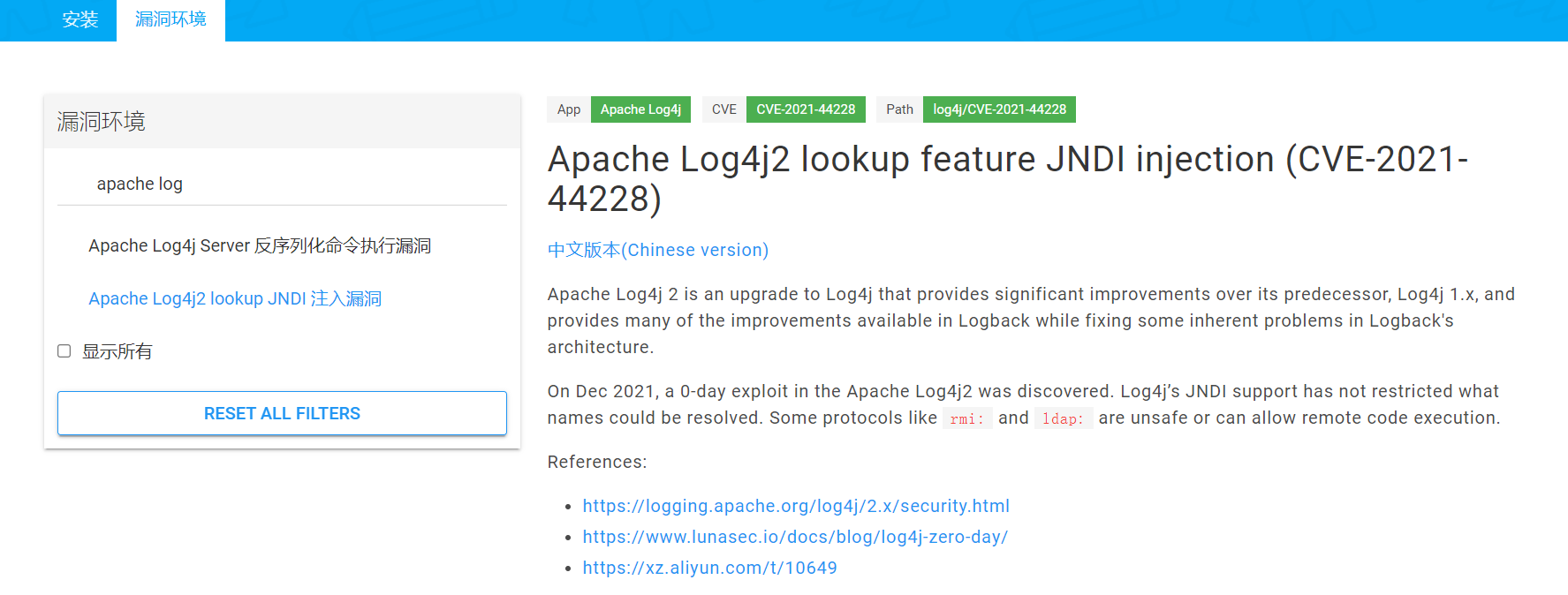Open the 安装 tab
The width and height of the screenshot is (1568, 595).
(x=80, y=19)
